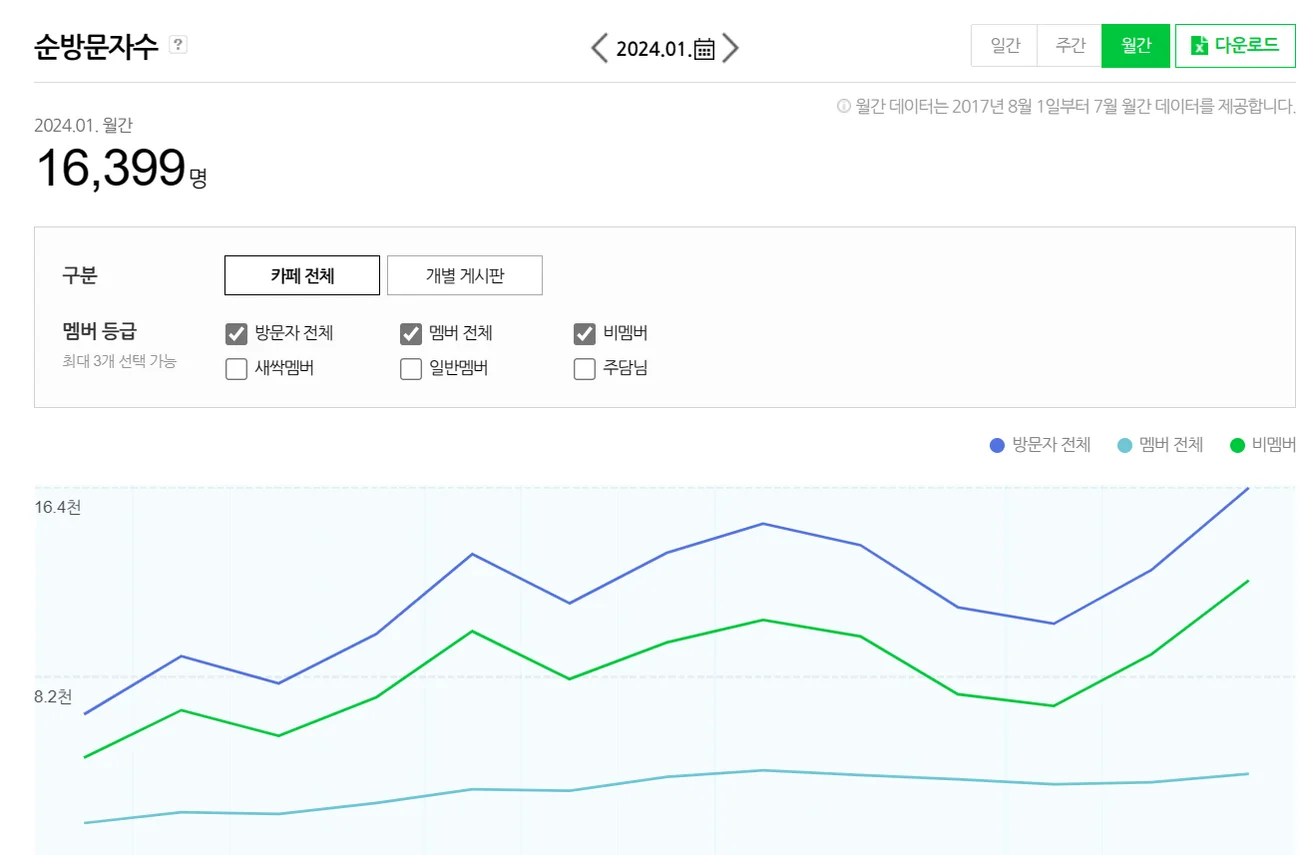Go to the next month arrow
The width and height of the screenshot is (1304, 855).
tap(731, 47)
